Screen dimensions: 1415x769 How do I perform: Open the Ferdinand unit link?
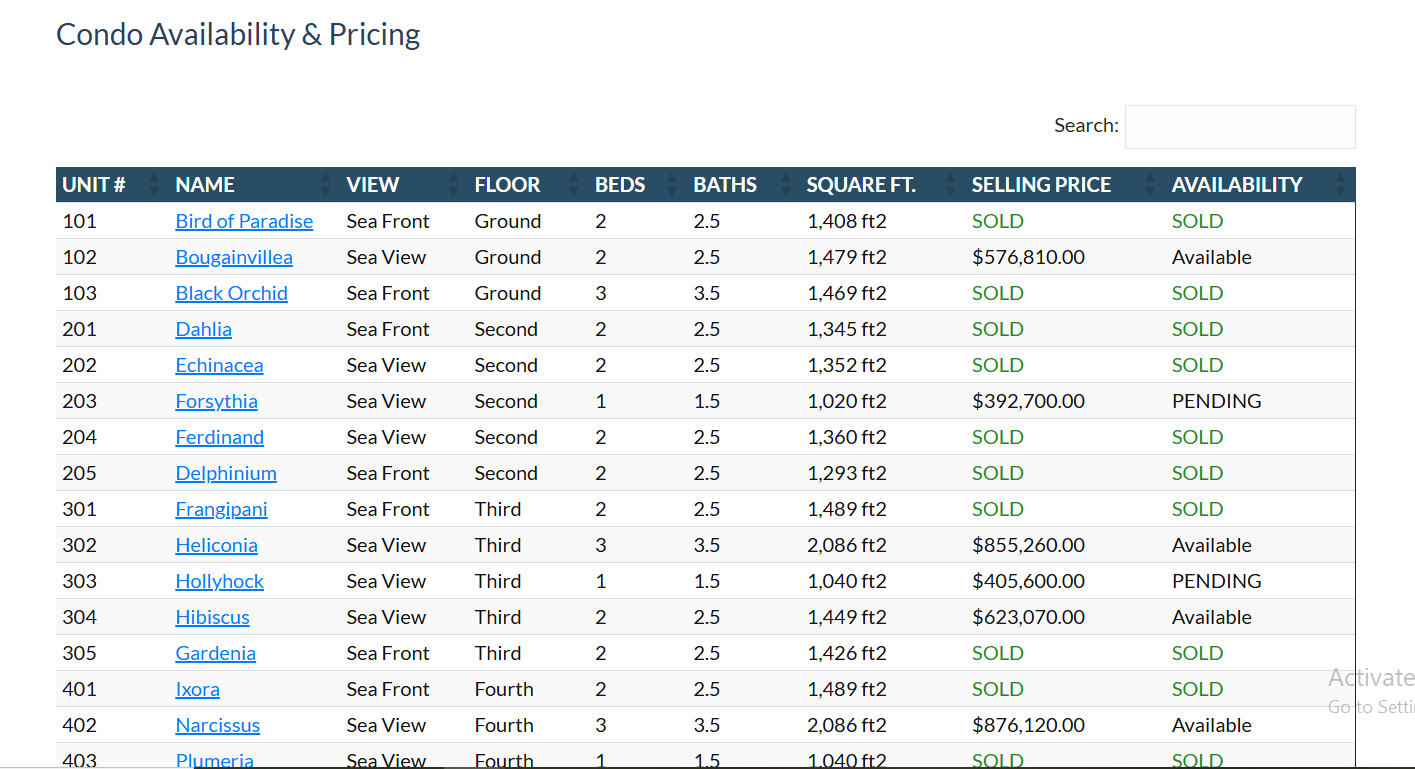point(219,437)
